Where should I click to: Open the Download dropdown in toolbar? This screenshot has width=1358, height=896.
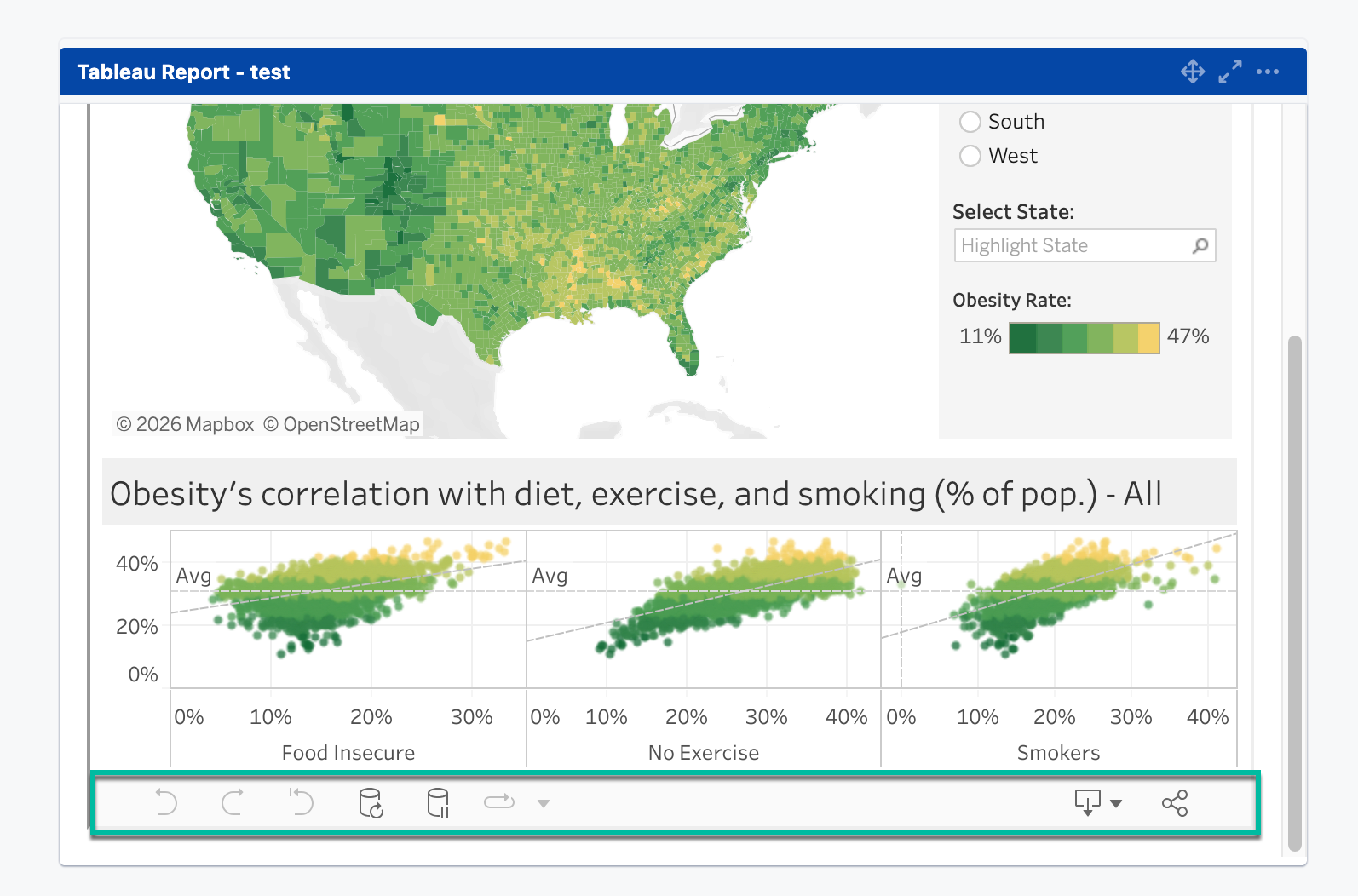[x=1097, y=802]
